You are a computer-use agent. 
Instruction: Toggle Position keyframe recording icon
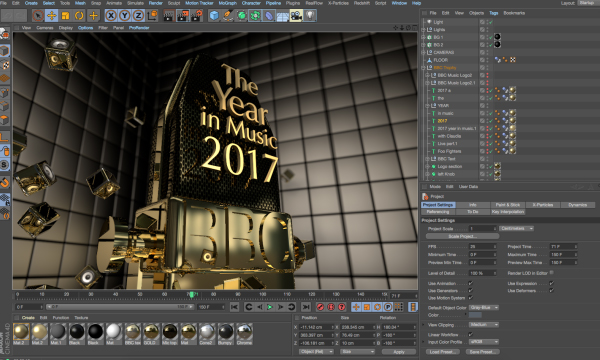(356, 307)
